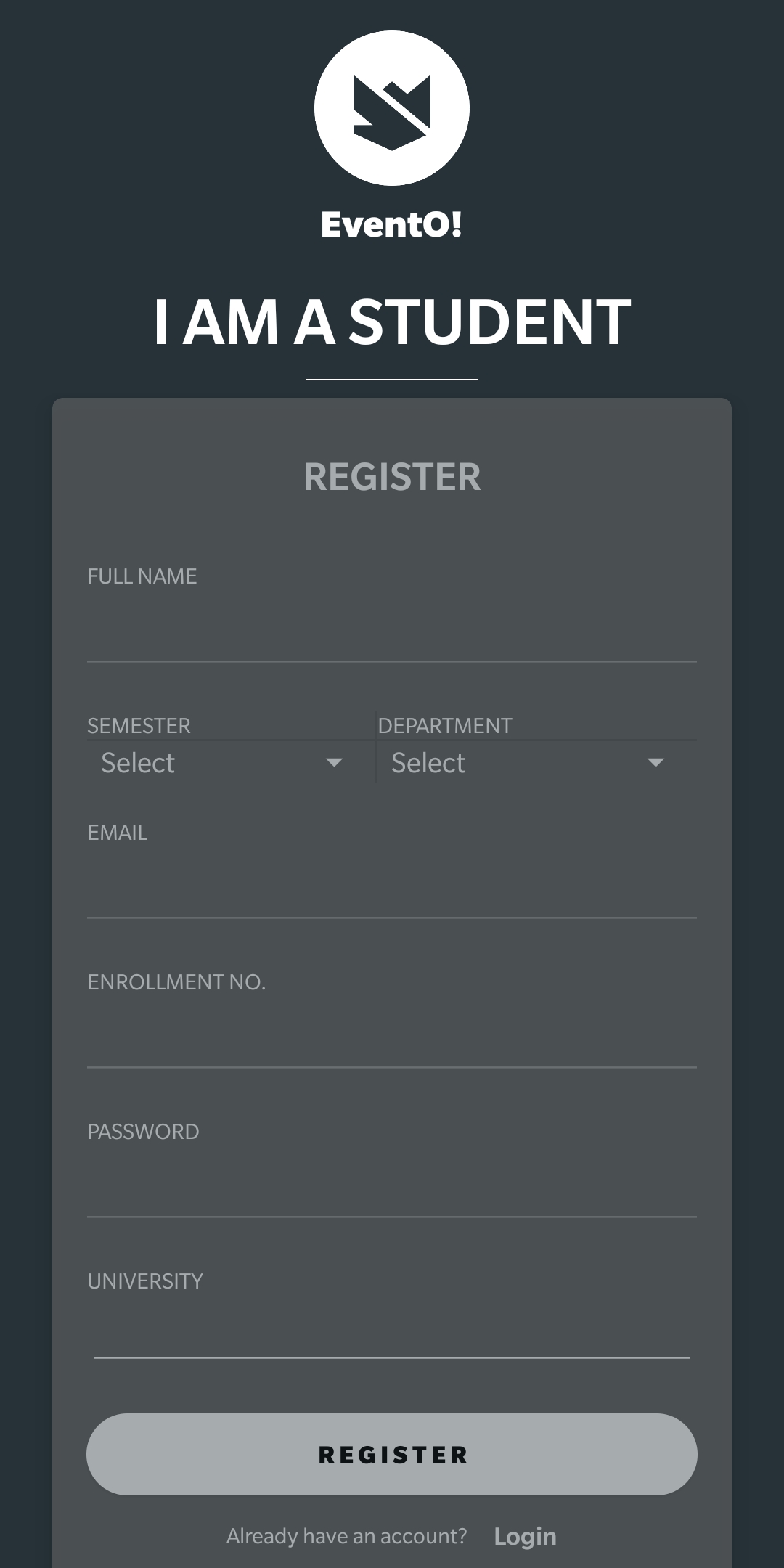Focus the Full Name input field

pyautogui.click(x=392, y=632)
